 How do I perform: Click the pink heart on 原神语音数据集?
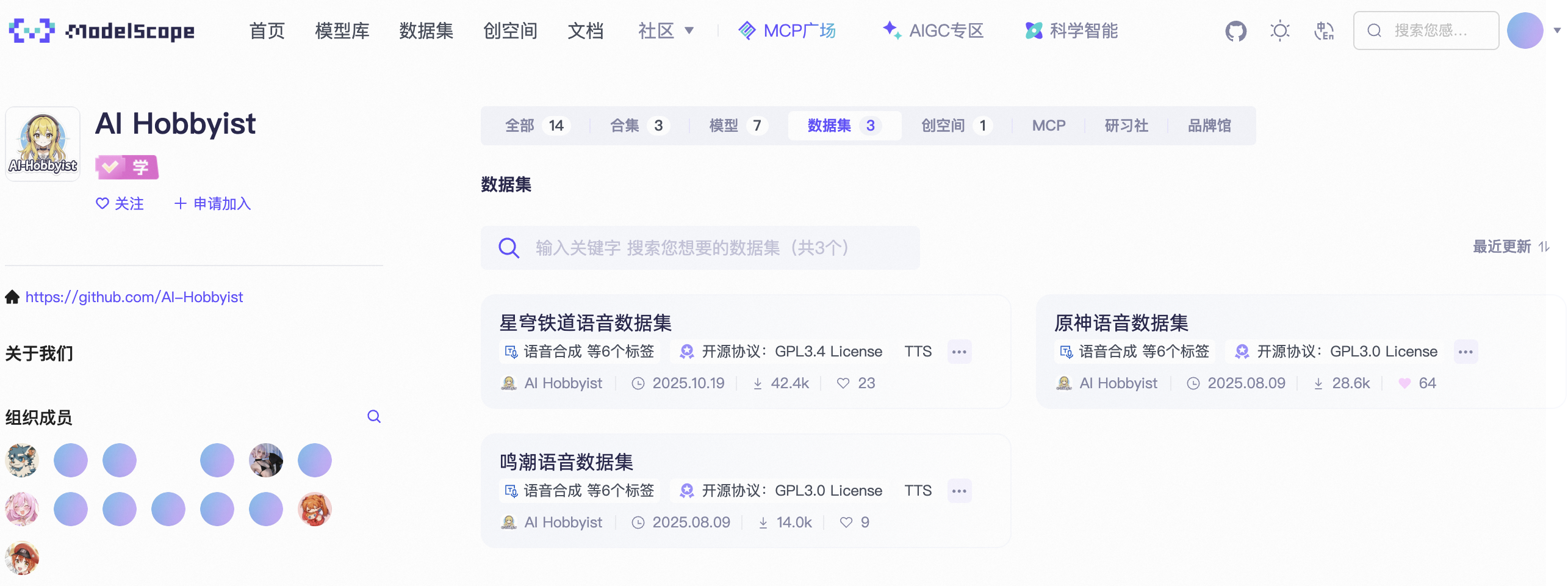tap(1404, 383)
